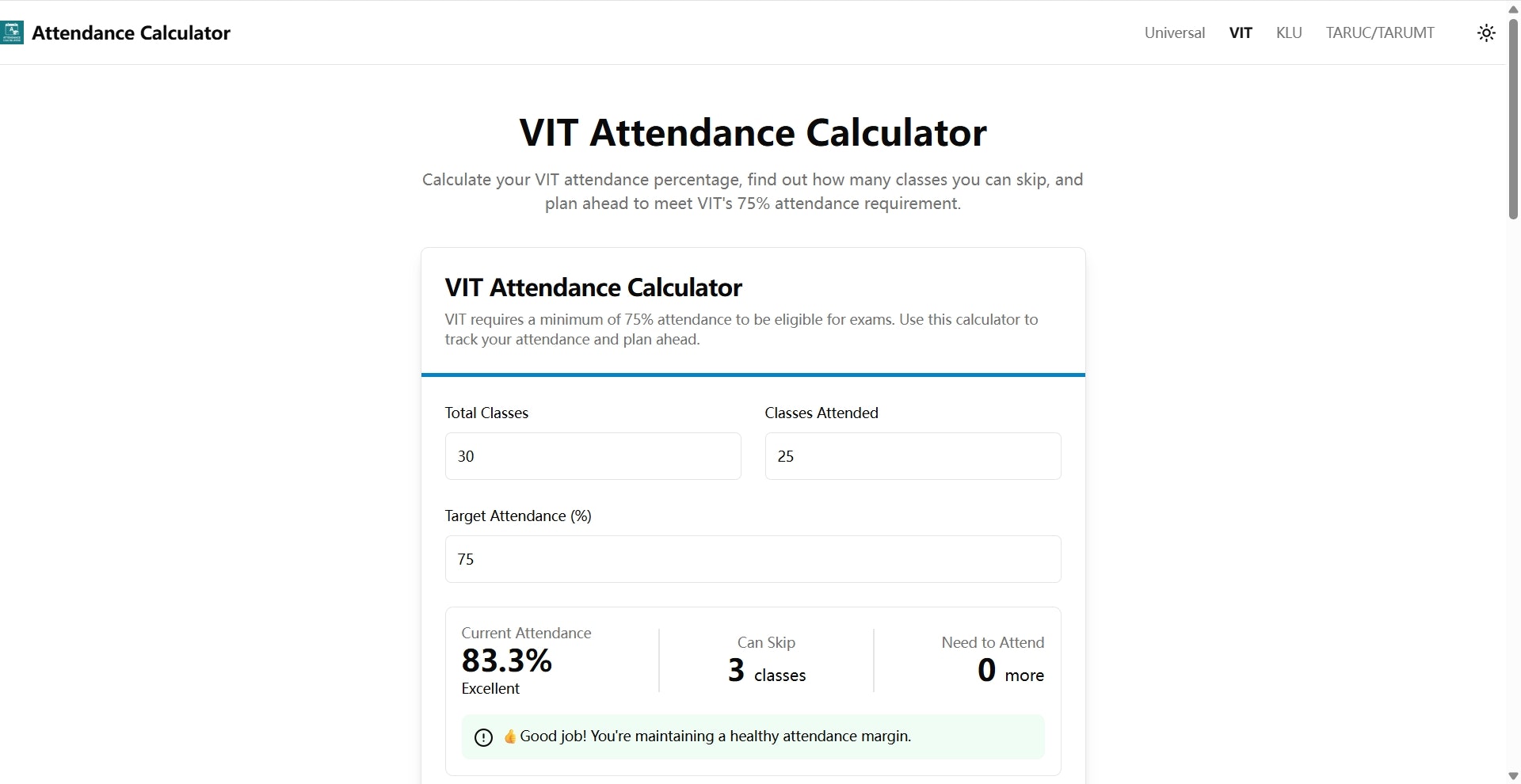This screenshot has height=784, width=1521.
Task: Select the VIT nav item
Action: (x=1241, y=32)
